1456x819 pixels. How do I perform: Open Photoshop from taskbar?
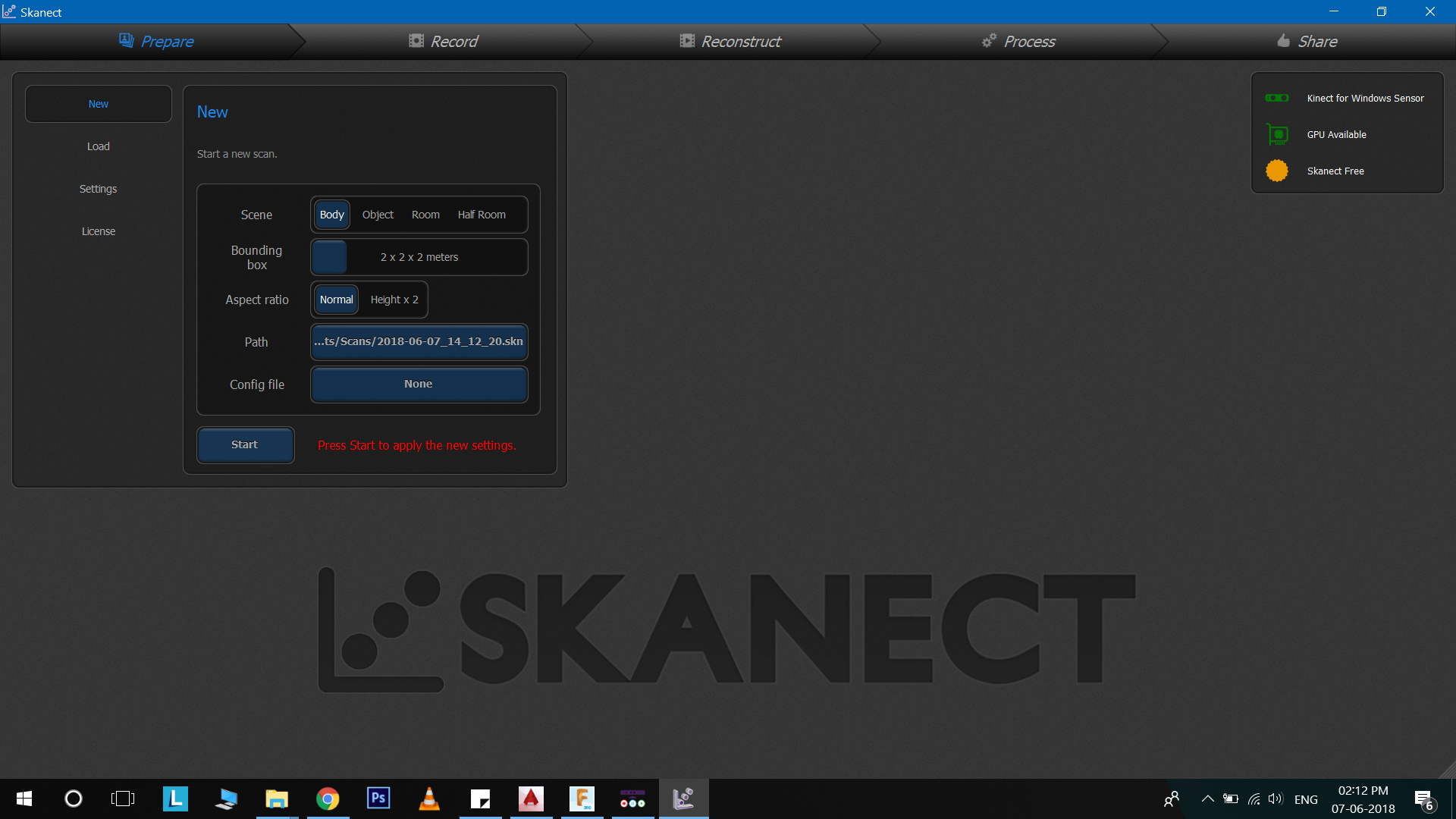378,799
